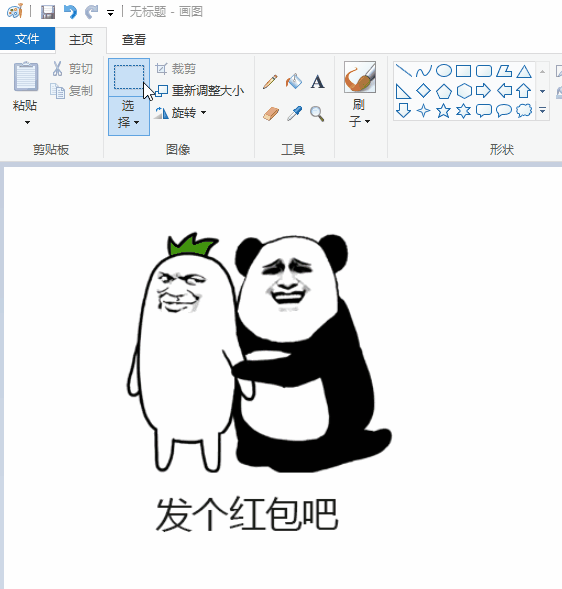Select the Text tool (A)

(x=317, y=82)
